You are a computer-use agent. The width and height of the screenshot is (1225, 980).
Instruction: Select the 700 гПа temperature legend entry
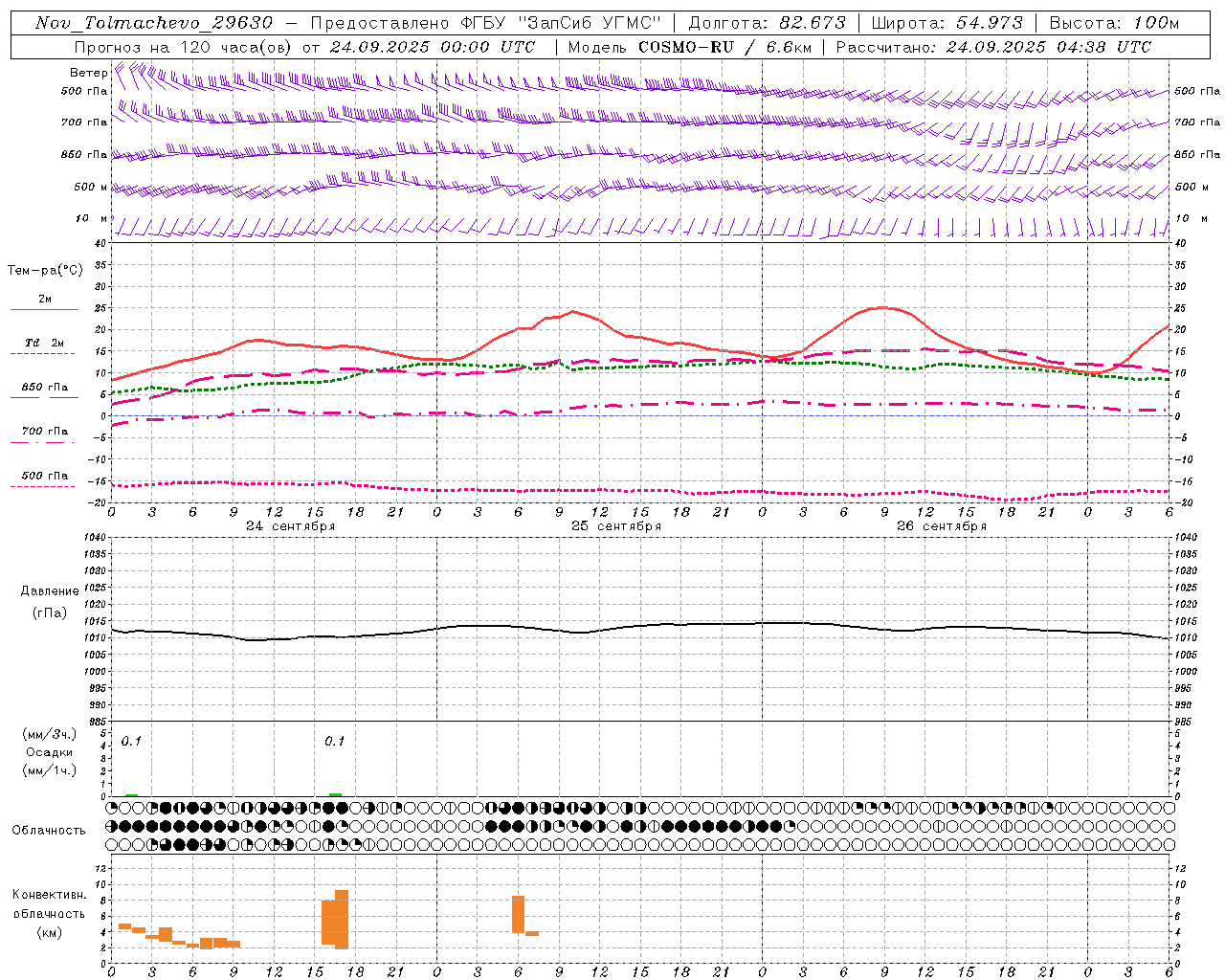click(x=44, y=432)
